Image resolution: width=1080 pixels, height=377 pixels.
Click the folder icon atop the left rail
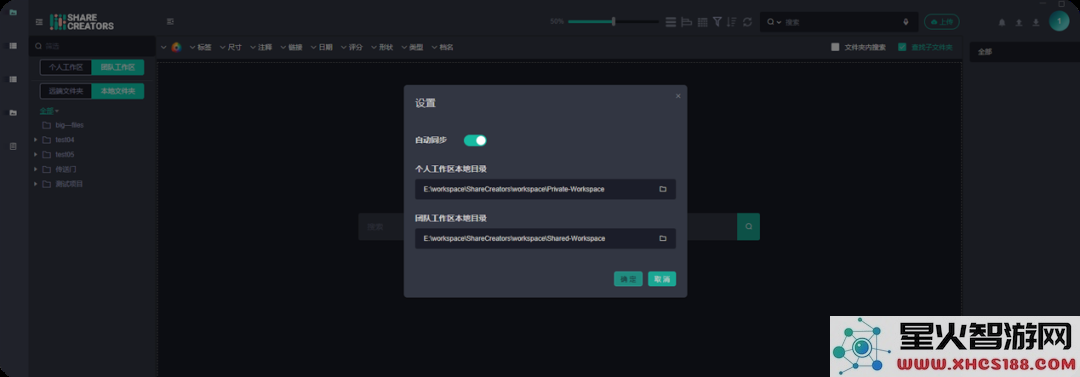[x=12, y=12]
